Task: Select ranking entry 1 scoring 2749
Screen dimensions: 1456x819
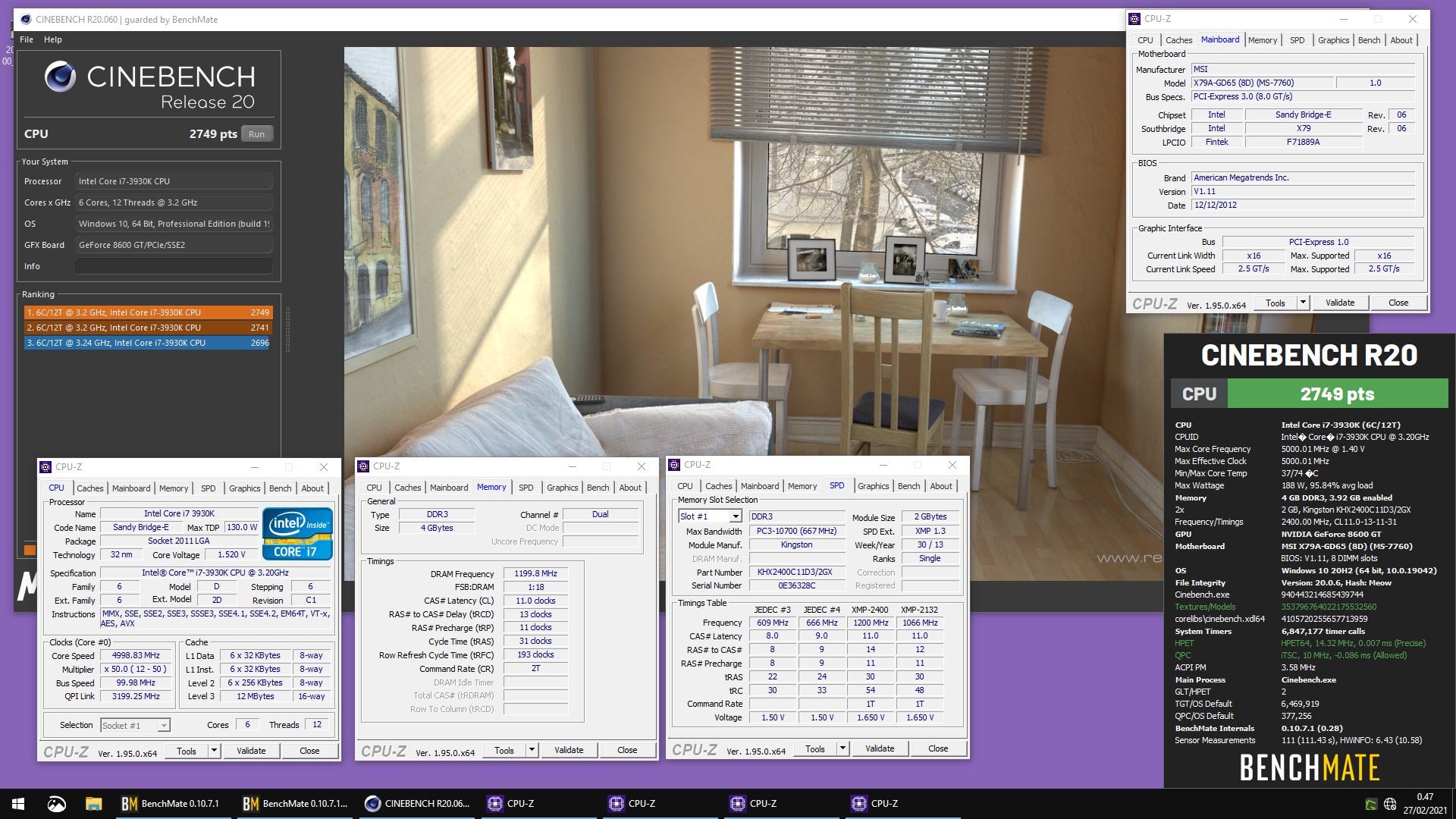Action: 148,312
